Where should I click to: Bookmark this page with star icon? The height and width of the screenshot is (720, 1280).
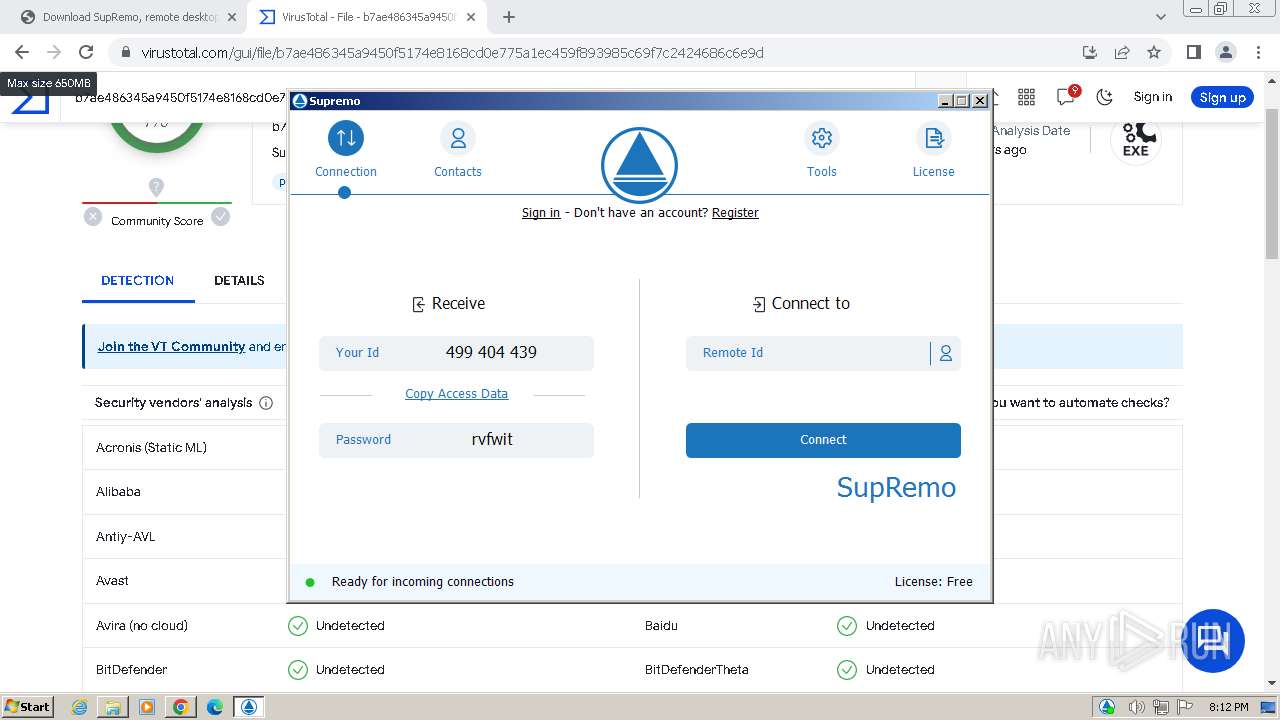point(1154,52)
